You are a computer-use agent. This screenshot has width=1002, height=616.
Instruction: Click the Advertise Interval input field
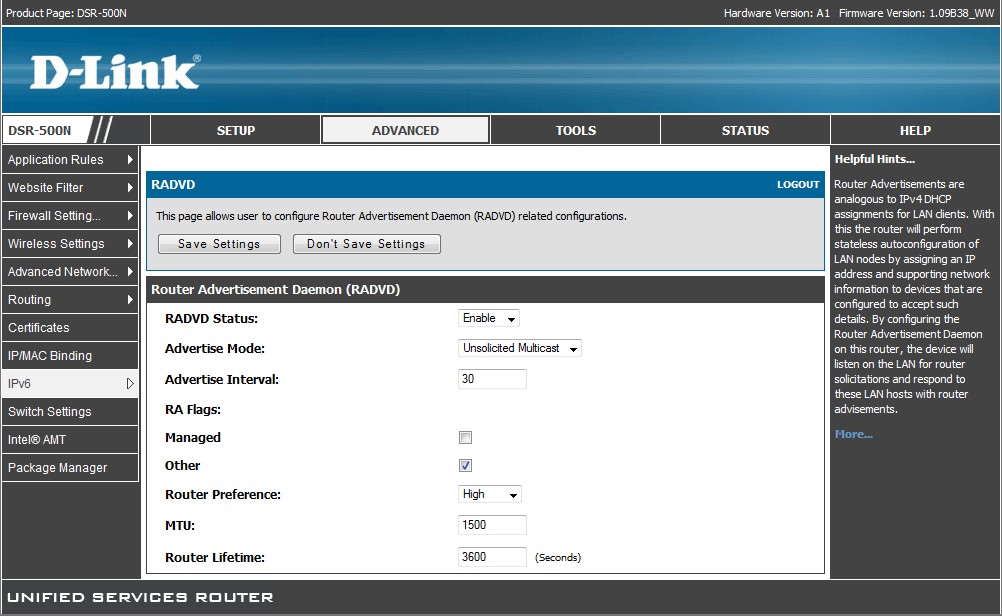pyautogui.click(x=492, y=379)
